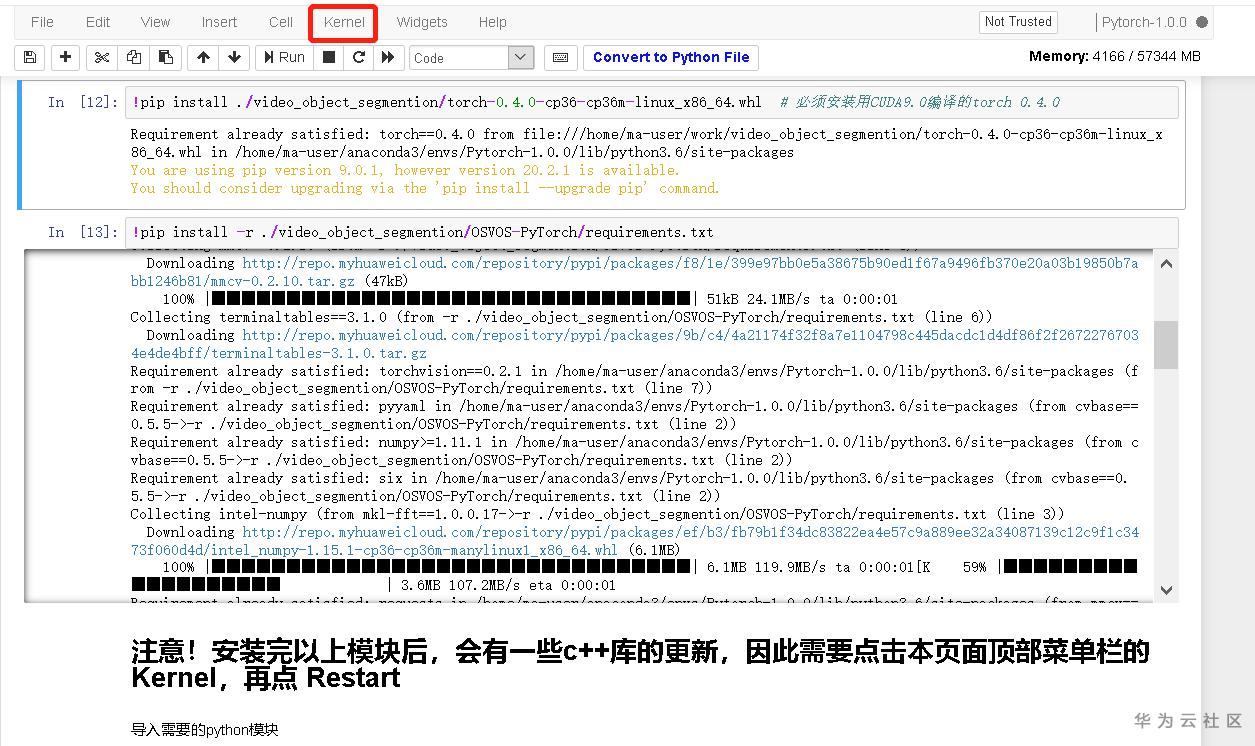The width and height of the screenshot is (1255, 746).
Task: Open the View menu
Action: 155,22
